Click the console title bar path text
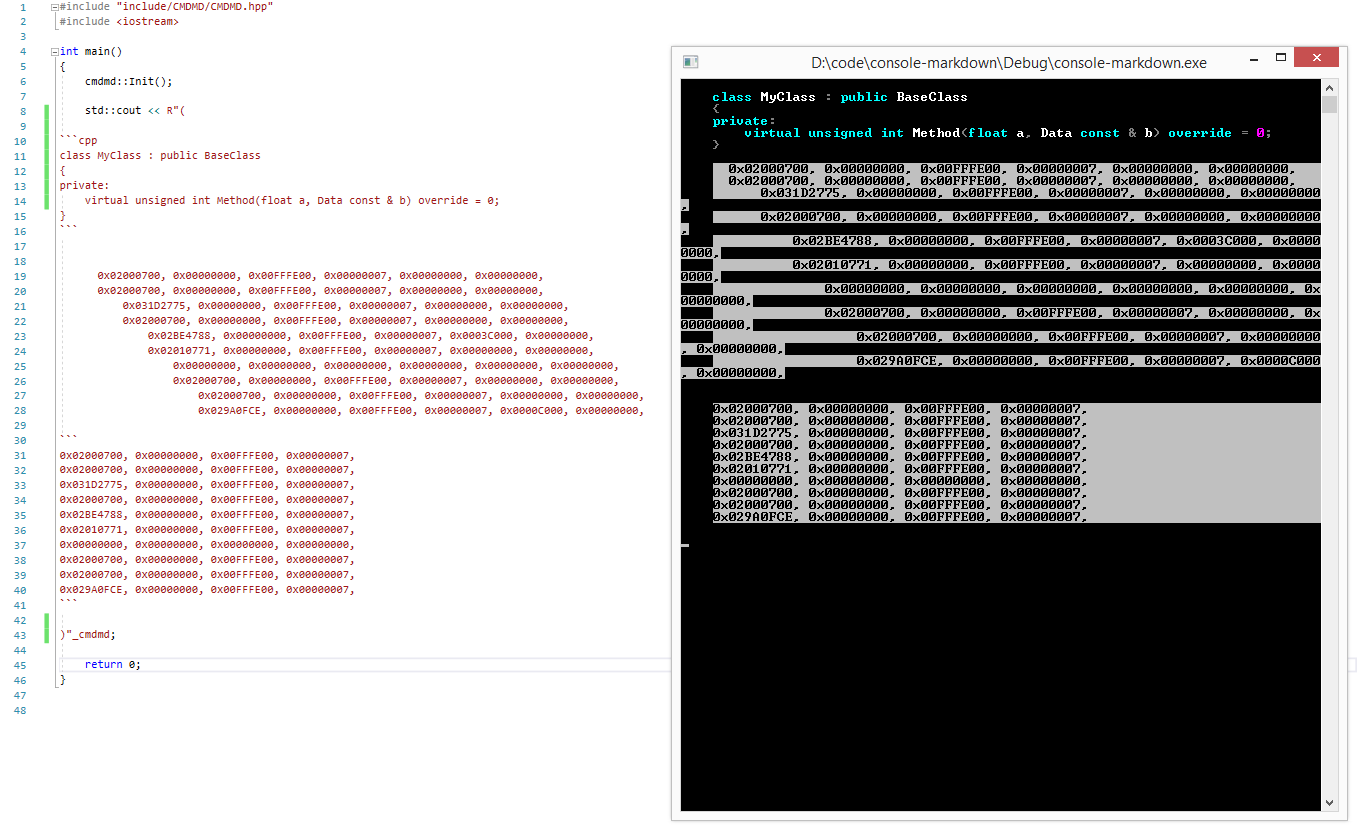 (x=1009, y=62)
